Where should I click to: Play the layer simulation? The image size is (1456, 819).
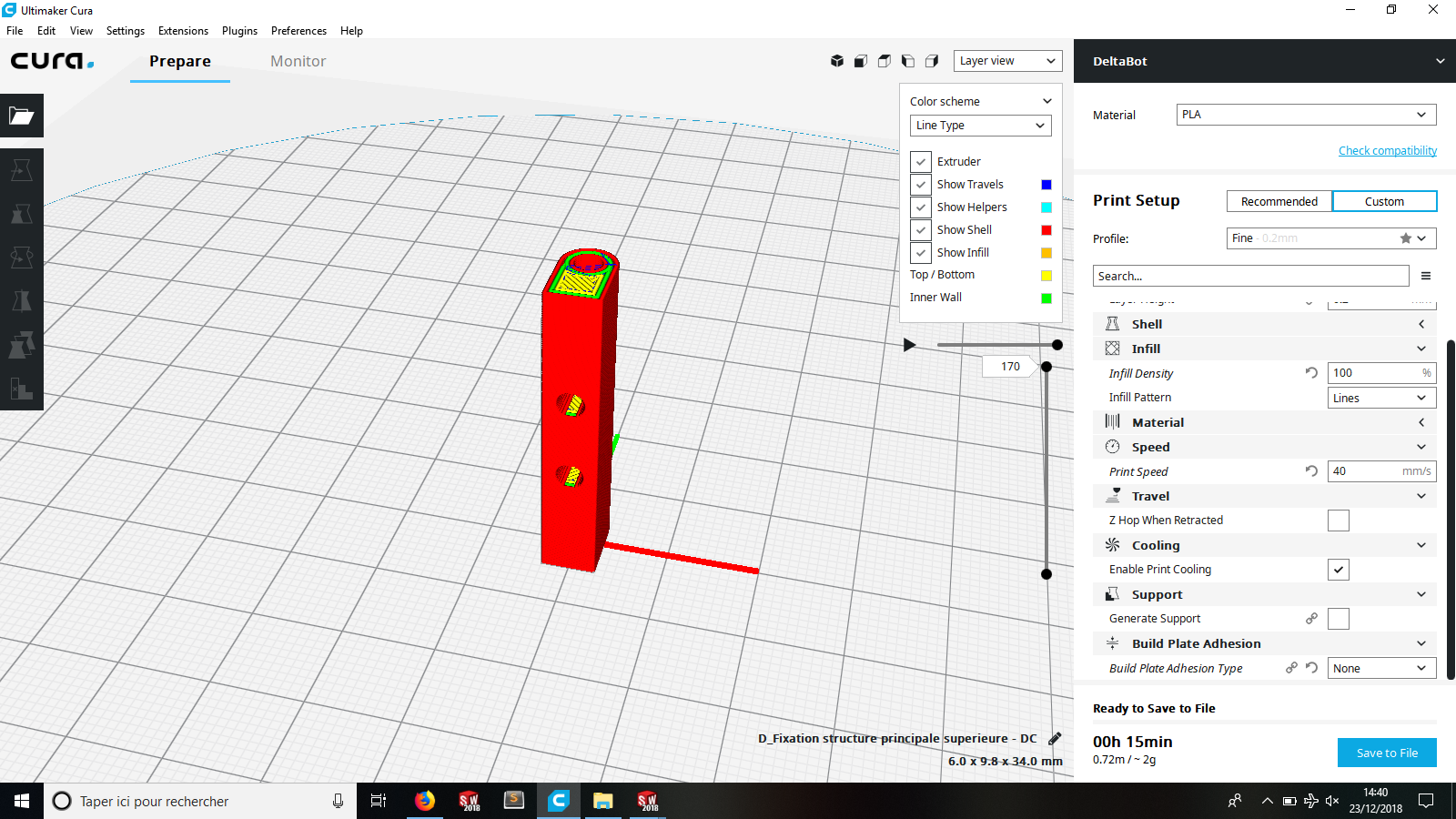909,345
